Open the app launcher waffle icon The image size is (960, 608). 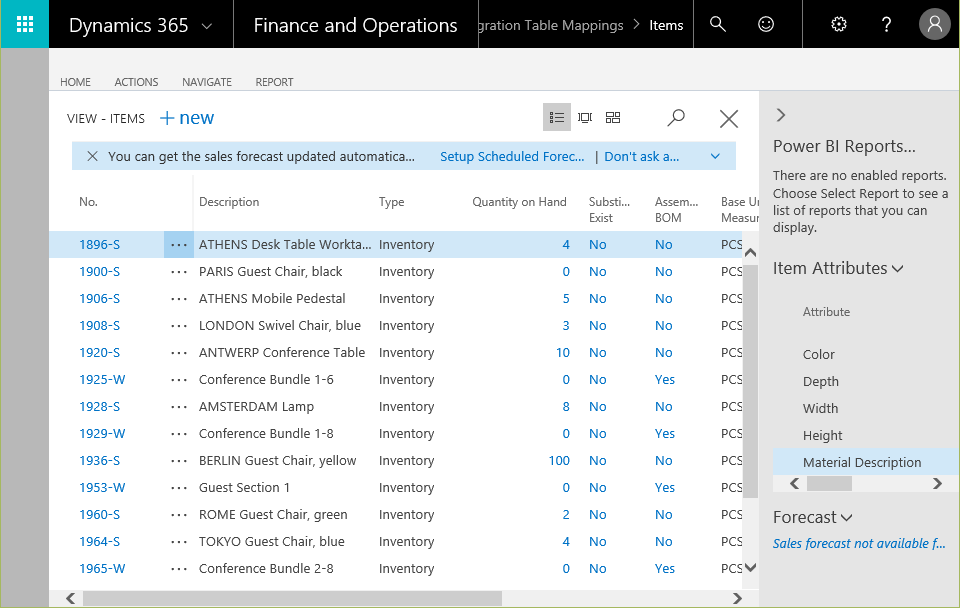[24, 24]
